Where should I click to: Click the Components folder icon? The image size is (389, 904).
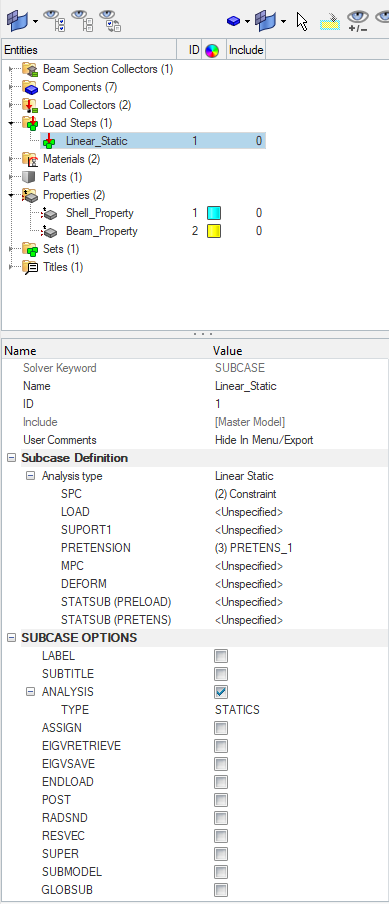pos(31,87)
